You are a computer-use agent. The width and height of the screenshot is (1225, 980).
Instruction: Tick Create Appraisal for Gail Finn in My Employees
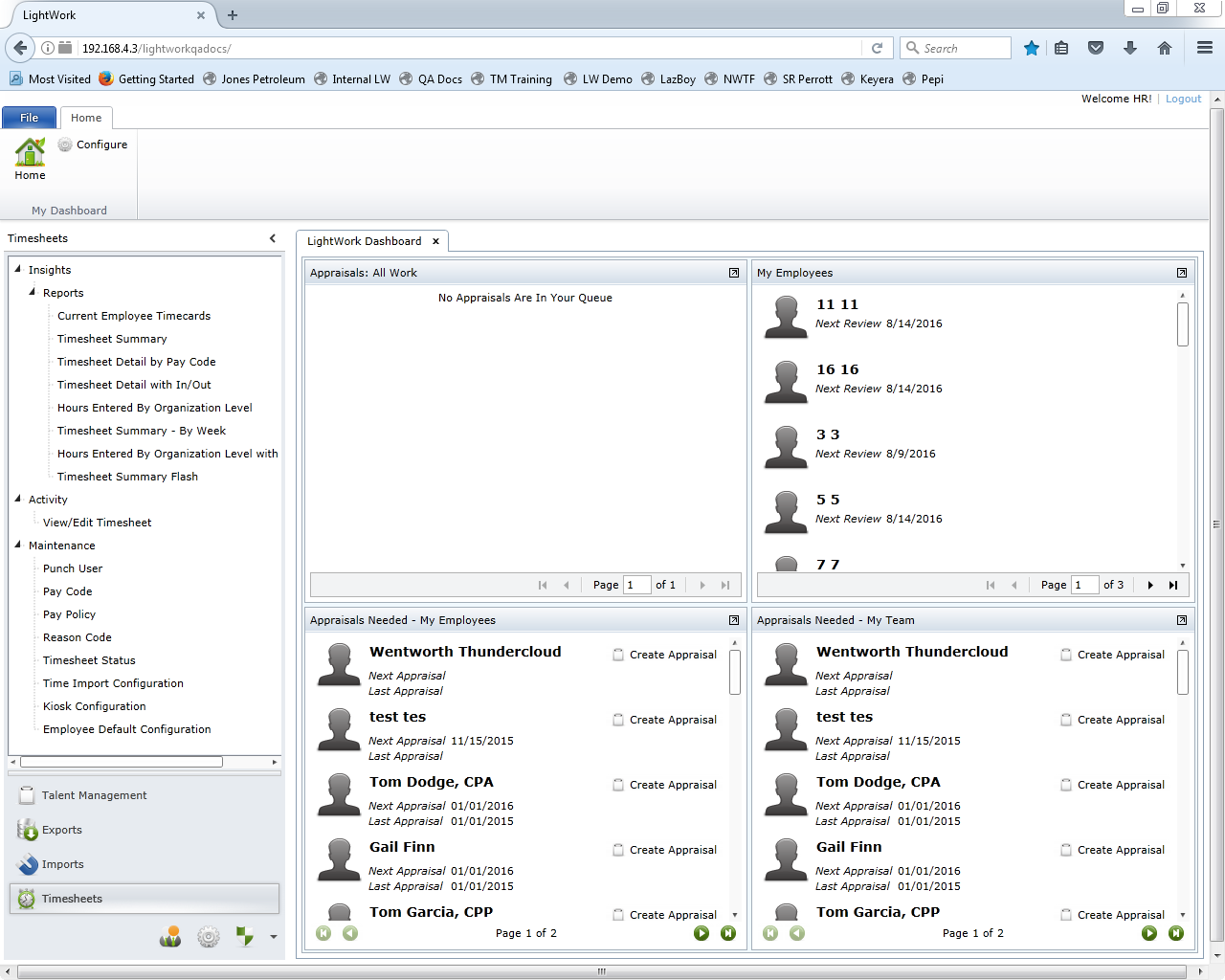pyautogui.click(x=618, y=850)
